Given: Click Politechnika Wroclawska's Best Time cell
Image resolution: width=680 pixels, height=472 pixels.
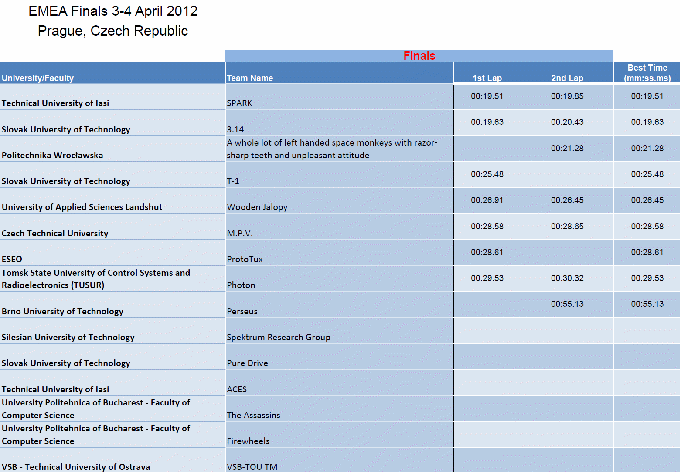Looking at the screenshot, I should [x=647, y=148].
